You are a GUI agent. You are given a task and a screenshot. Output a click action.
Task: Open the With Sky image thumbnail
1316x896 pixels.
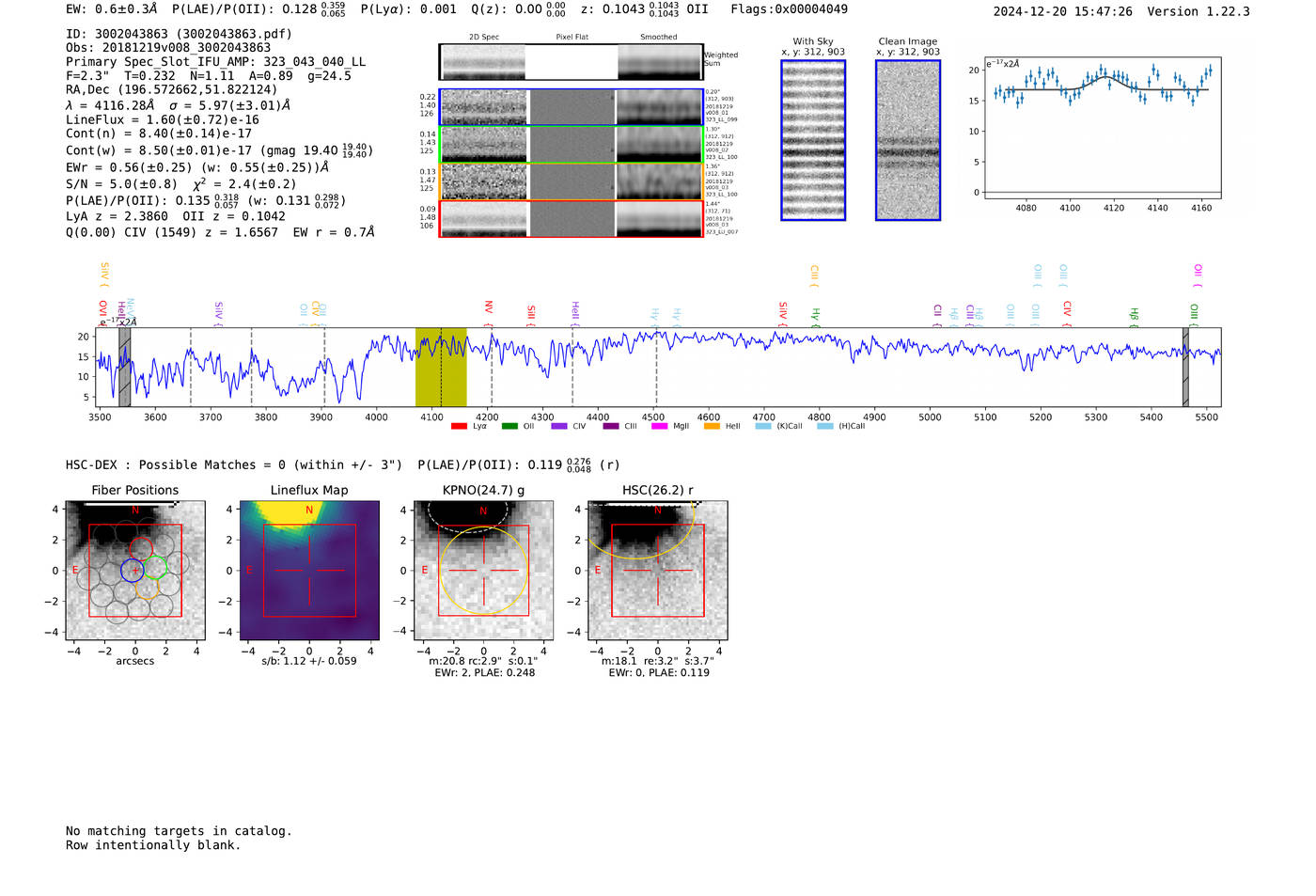813,140
